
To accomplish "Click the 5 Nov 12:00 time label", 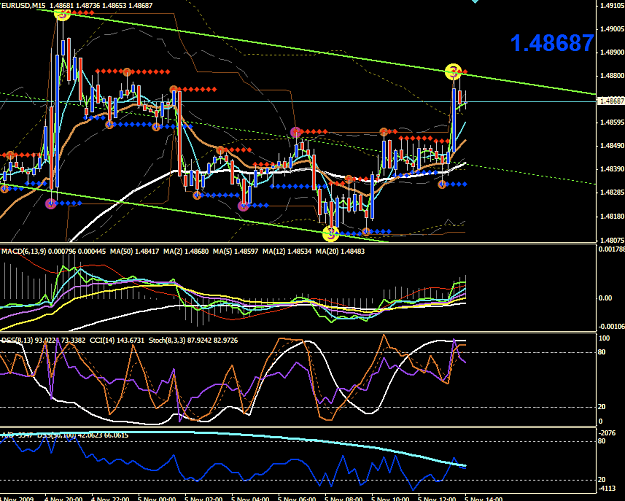I will (437, 498).
